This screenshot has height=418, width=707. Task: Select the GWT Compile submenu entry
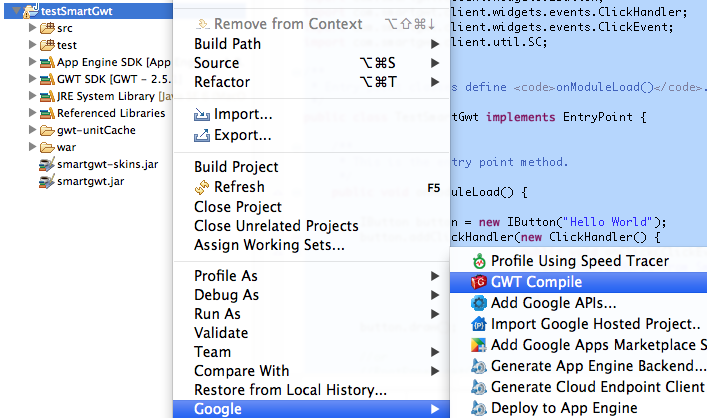[578, 282]
